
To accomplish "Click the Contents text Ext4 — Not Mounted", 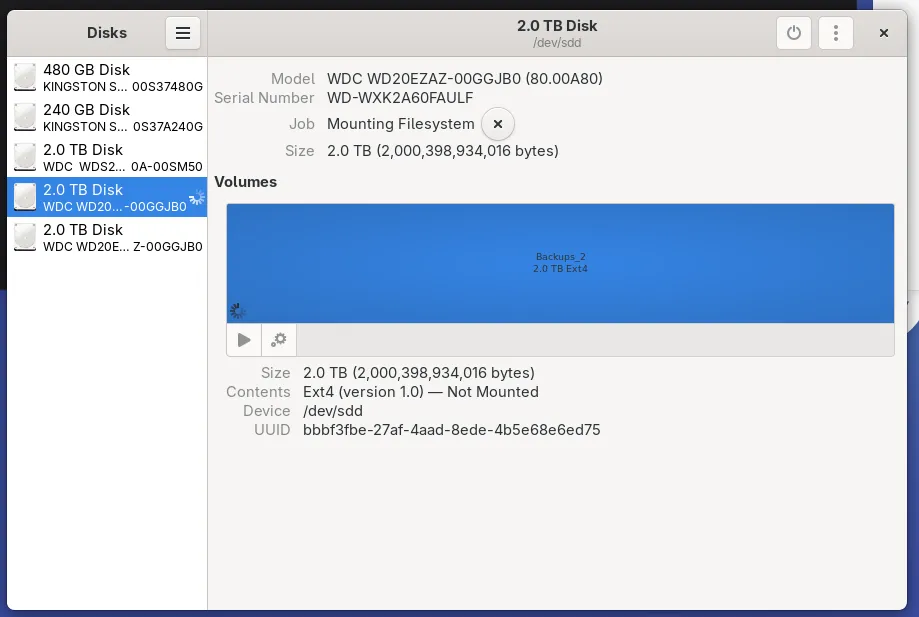I will pos(420,392).
